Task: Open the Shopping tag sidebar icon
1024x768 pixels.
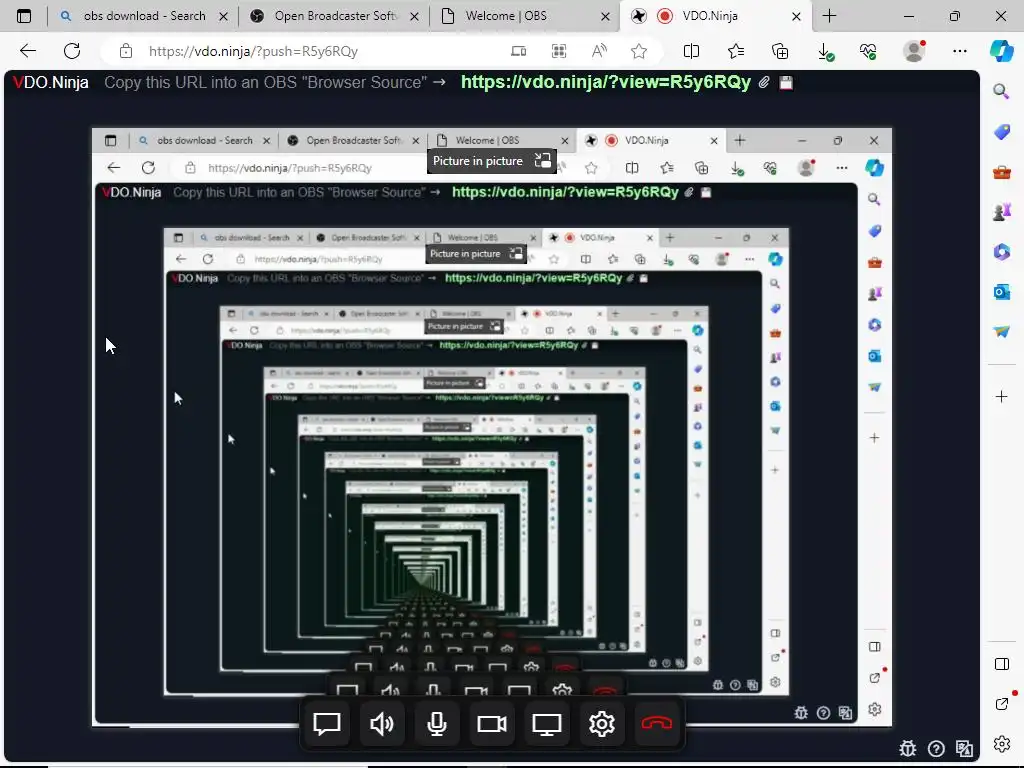Action: tap(1002, 132)
